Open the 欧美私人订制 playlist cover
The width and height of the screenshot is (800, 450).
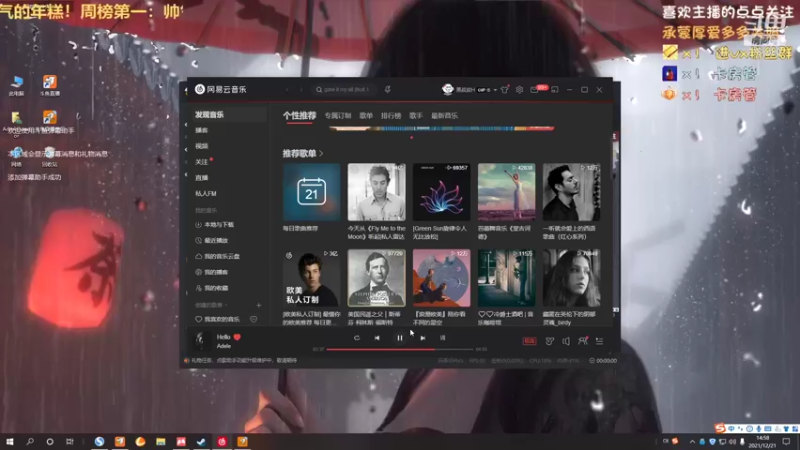(x=312, y=278)
